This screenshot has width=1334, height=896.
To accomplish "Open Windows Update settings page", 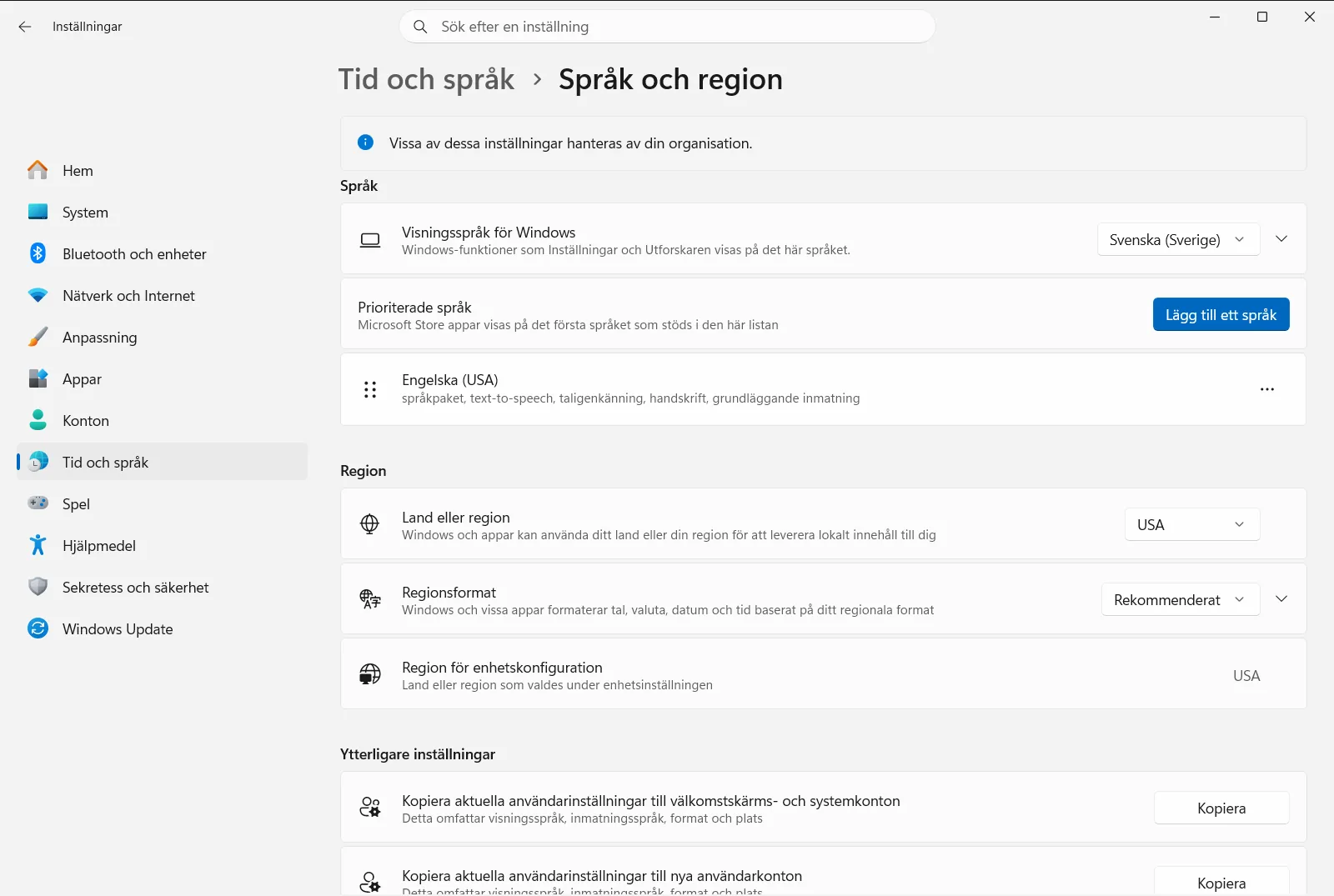I will [x=162, y=628].
